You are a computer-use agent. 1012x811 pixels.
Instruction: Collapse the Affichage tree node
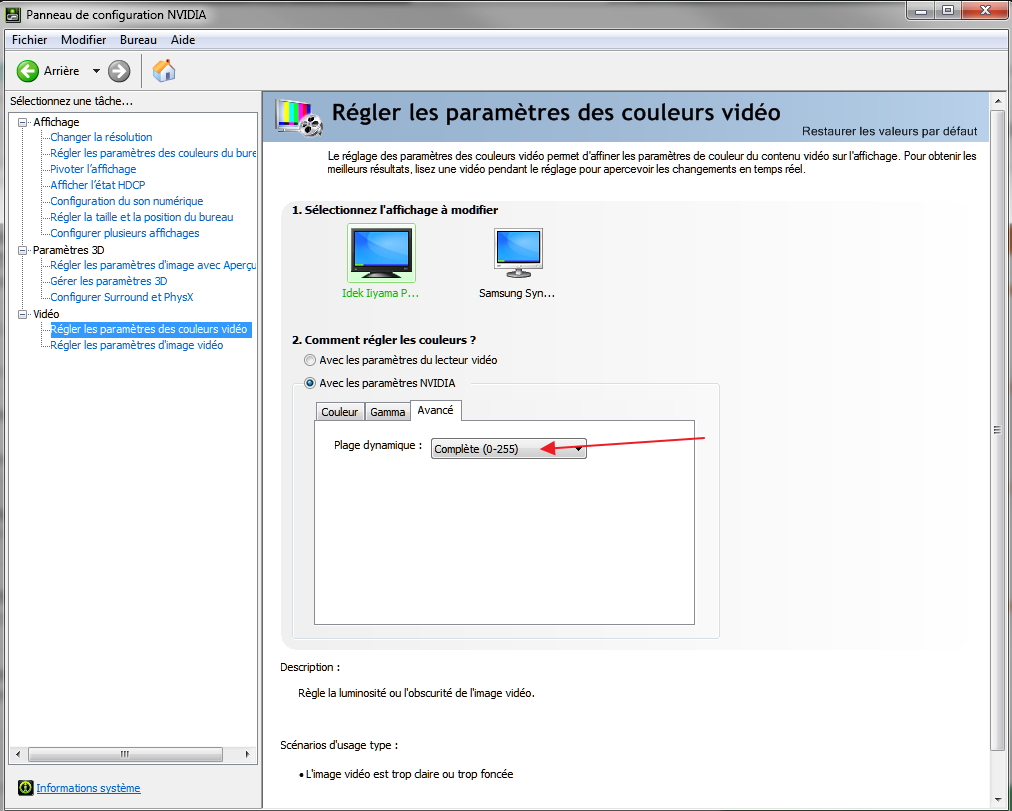pyautogui.click(x=23, y=122)
